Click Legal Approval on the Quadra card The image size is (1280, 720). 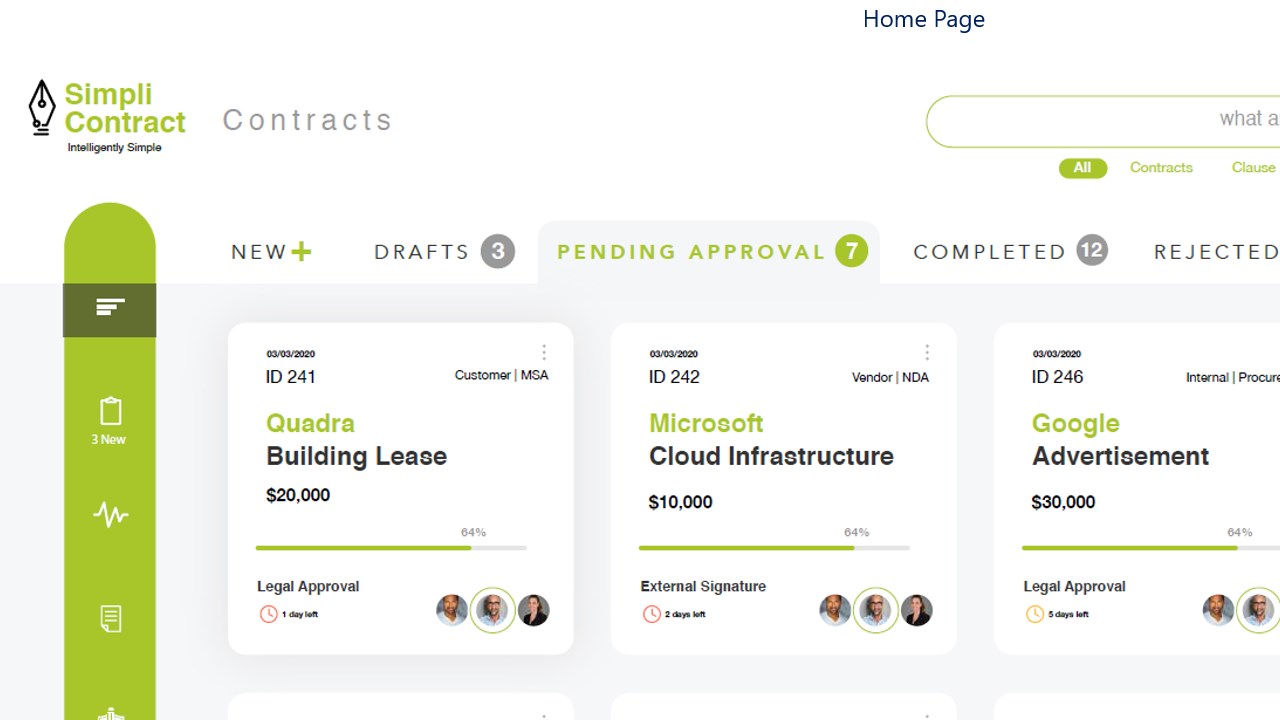[x=308, y=587]
